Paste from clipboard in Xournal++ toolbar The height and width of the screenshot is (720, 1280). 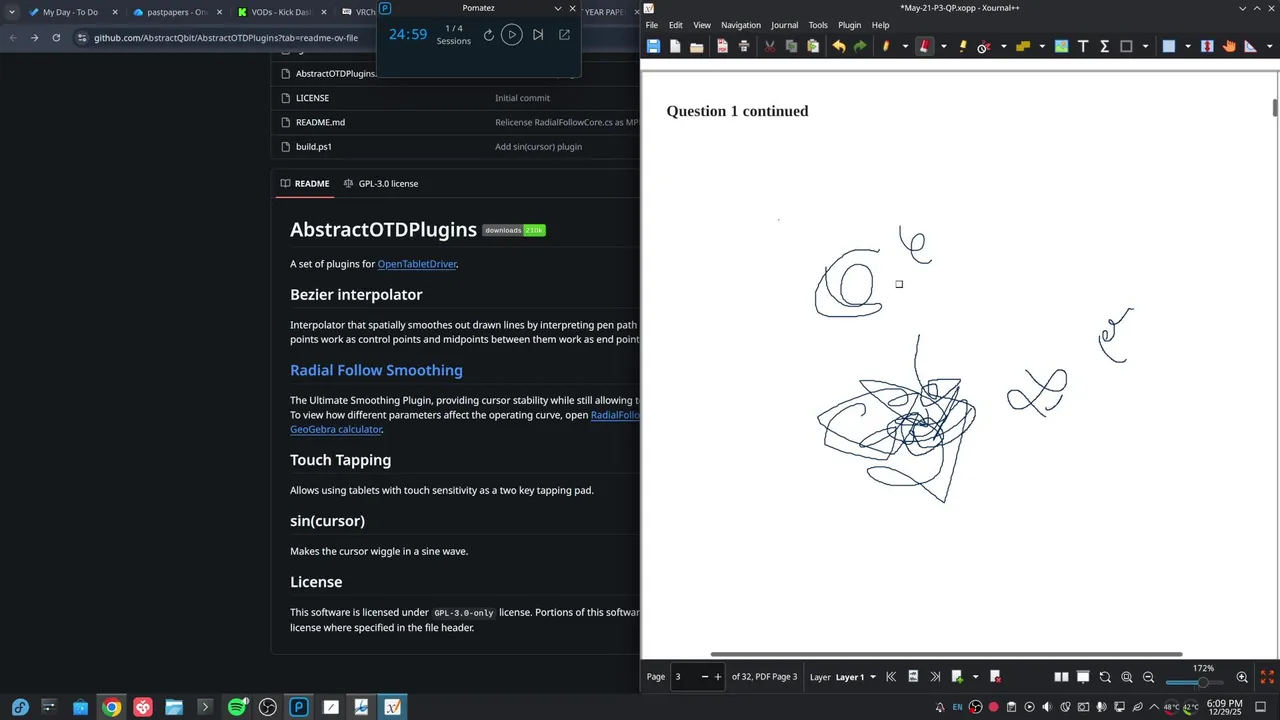click(813, 46)
